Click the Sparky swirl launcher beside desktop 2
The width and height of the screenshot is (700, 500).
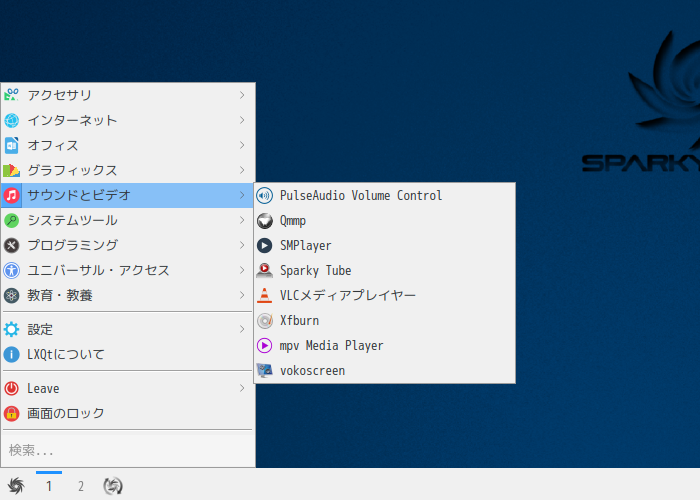(x=113, y=486)
